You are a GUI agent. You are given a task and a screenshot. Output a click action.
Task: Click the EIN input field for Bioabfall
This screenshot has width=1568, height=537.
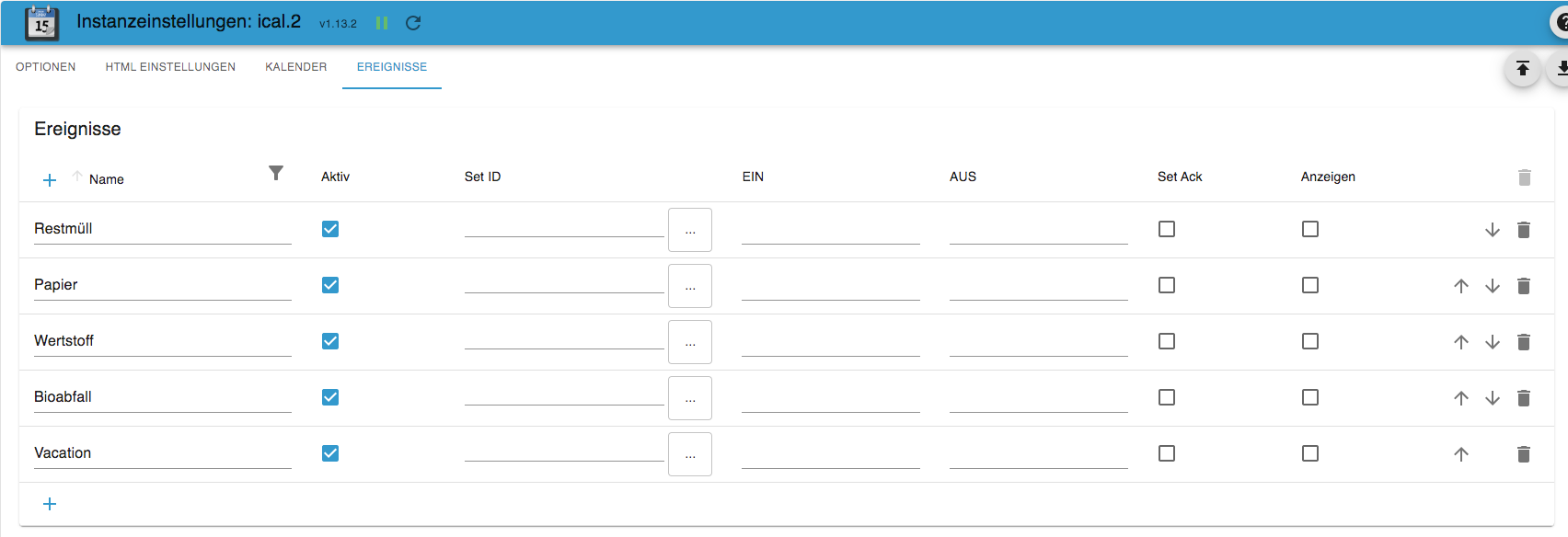tap(830, 399)
